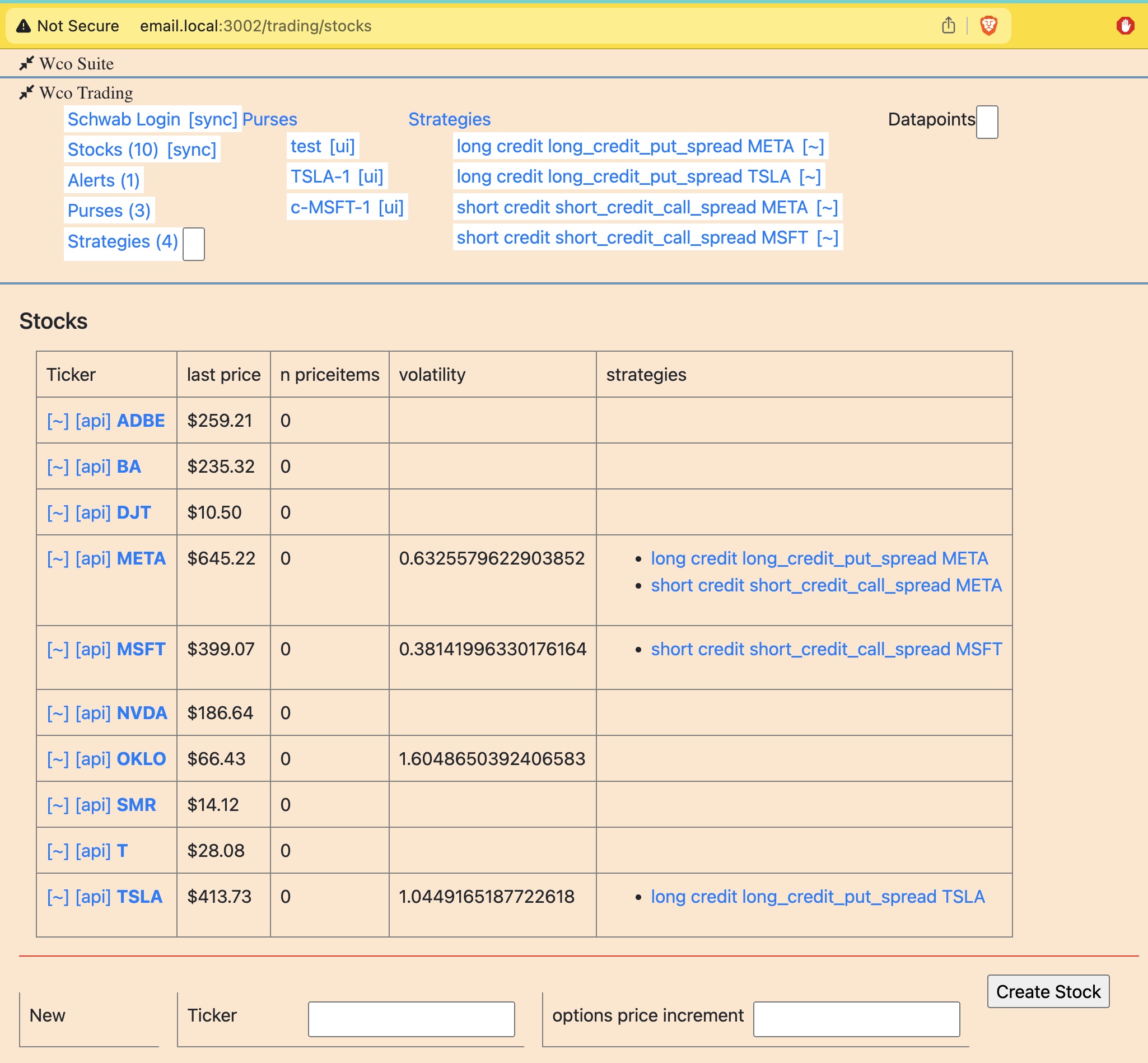This screenshot has height=1063, width=1148.
Task: Open the Purses (3) menu item
Action: (109, 211)
